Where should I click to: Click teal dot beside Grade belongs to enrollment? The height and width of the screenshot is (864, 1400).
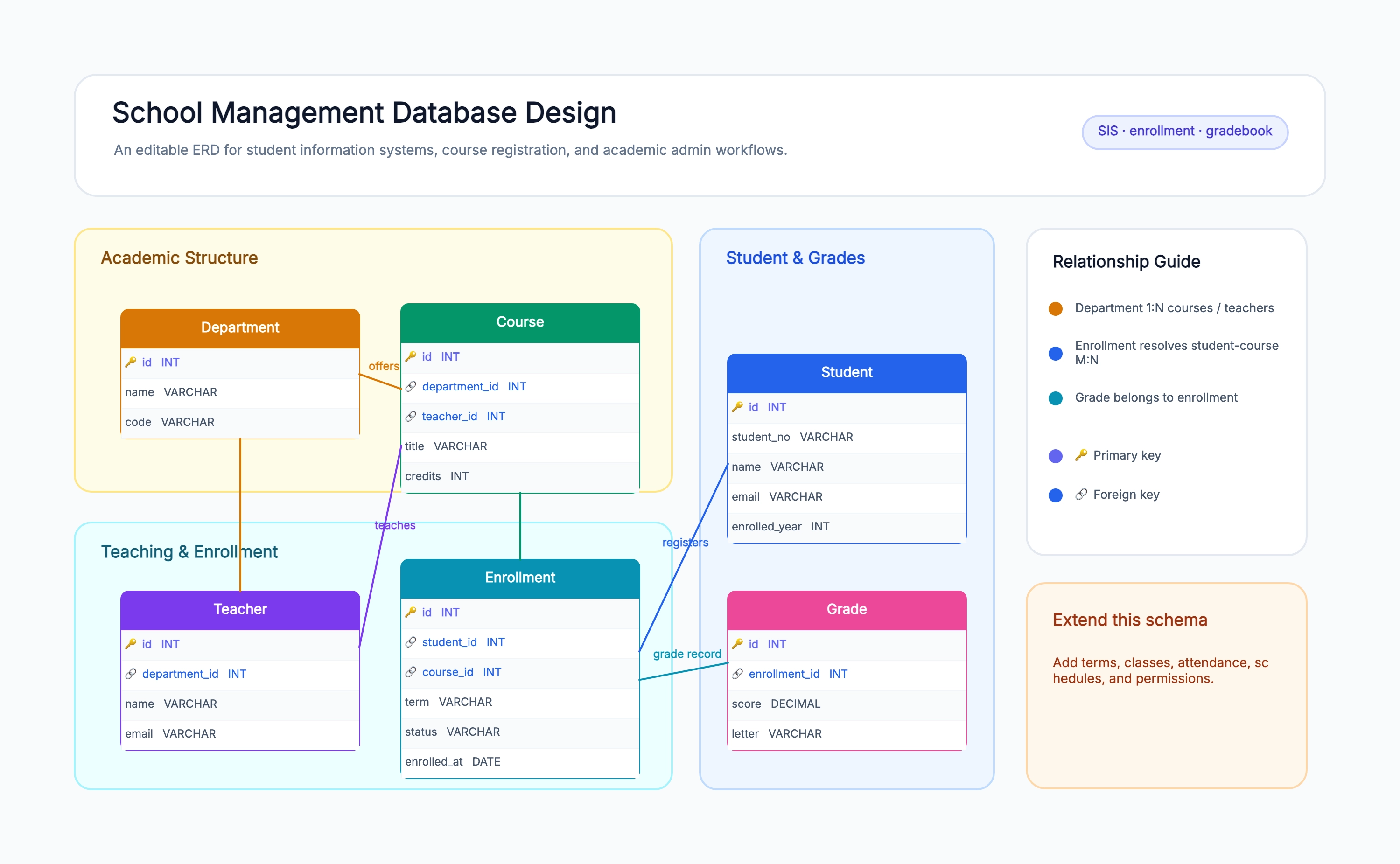[x=1056, y=398]
